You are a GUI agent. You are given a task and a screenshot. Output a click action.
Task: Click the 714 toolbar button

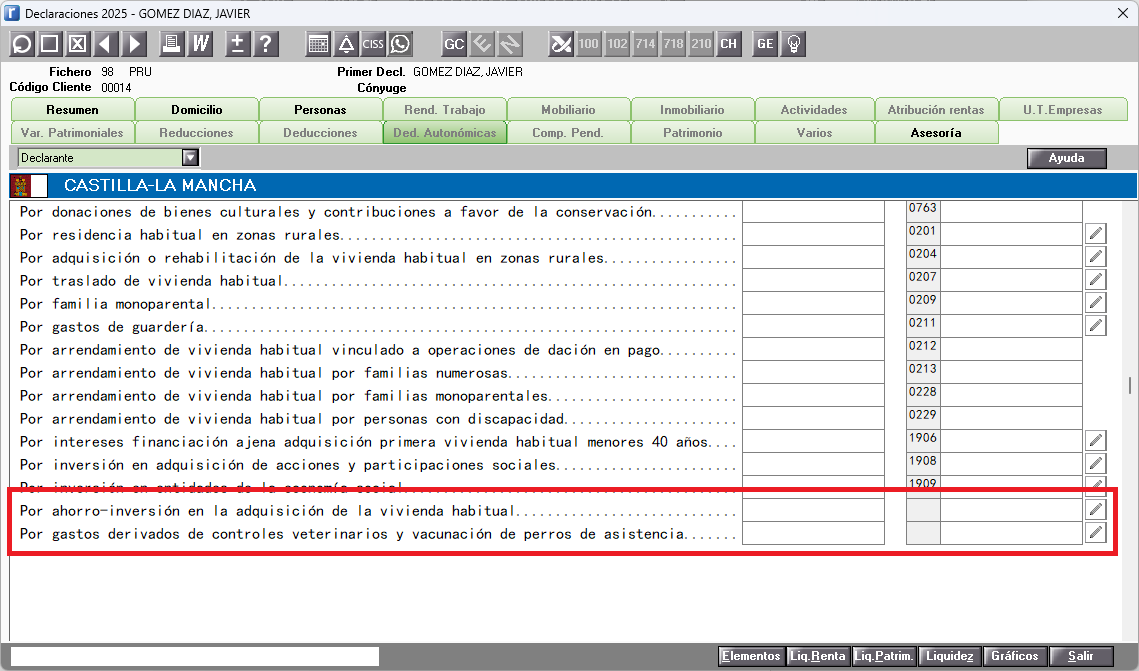pos(645,44)
